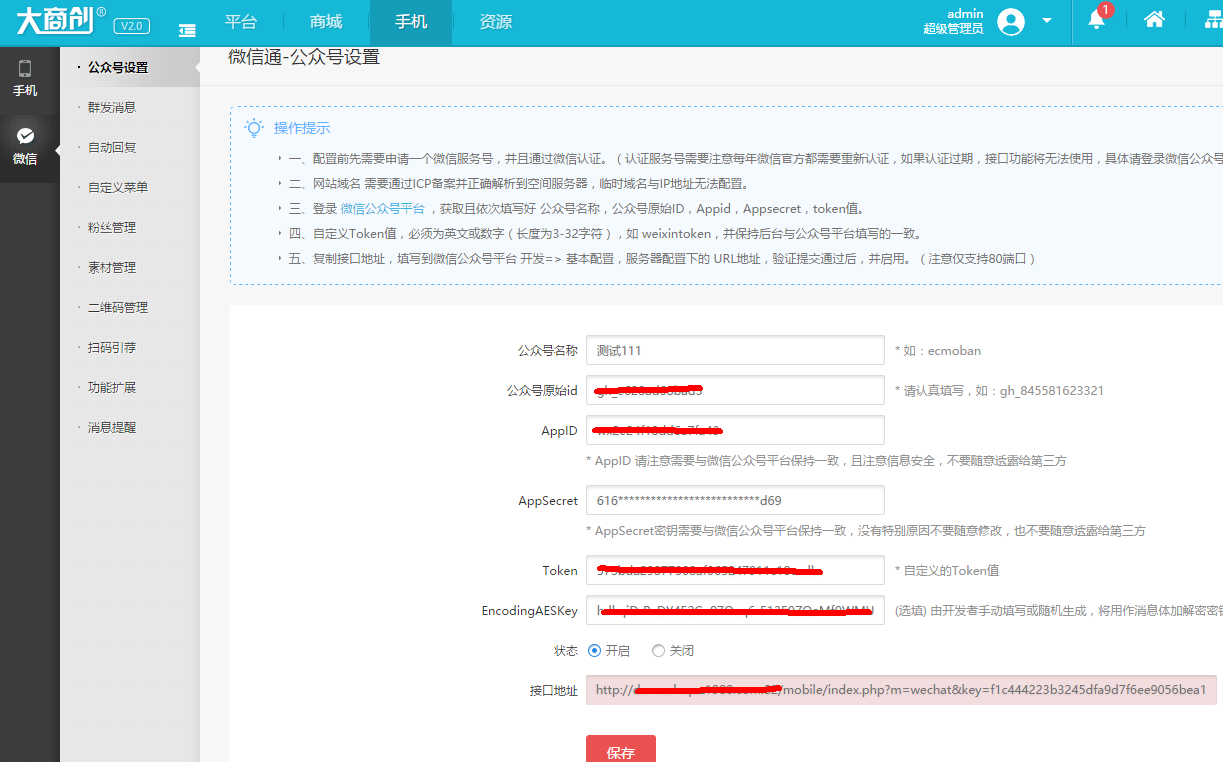Open 扫码引荐 in the side menu
The image size is (1223, 762).
coord(112,347)
